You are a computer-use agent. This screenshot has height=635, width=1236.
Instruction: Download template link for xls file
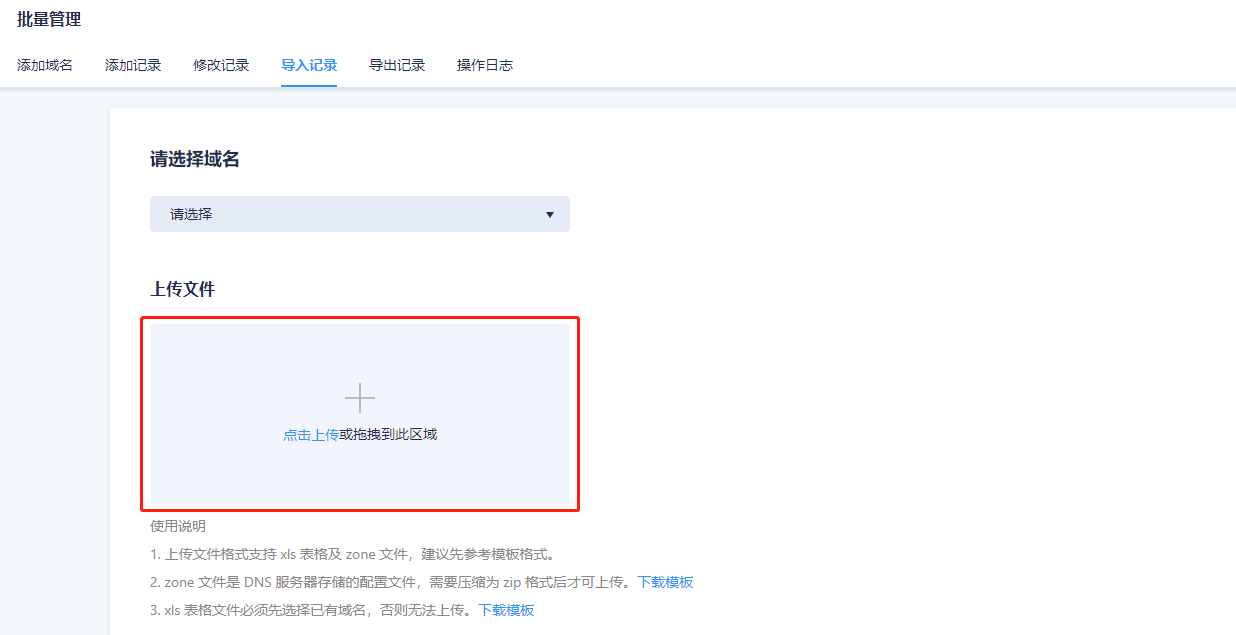click(x=506, y=610)
